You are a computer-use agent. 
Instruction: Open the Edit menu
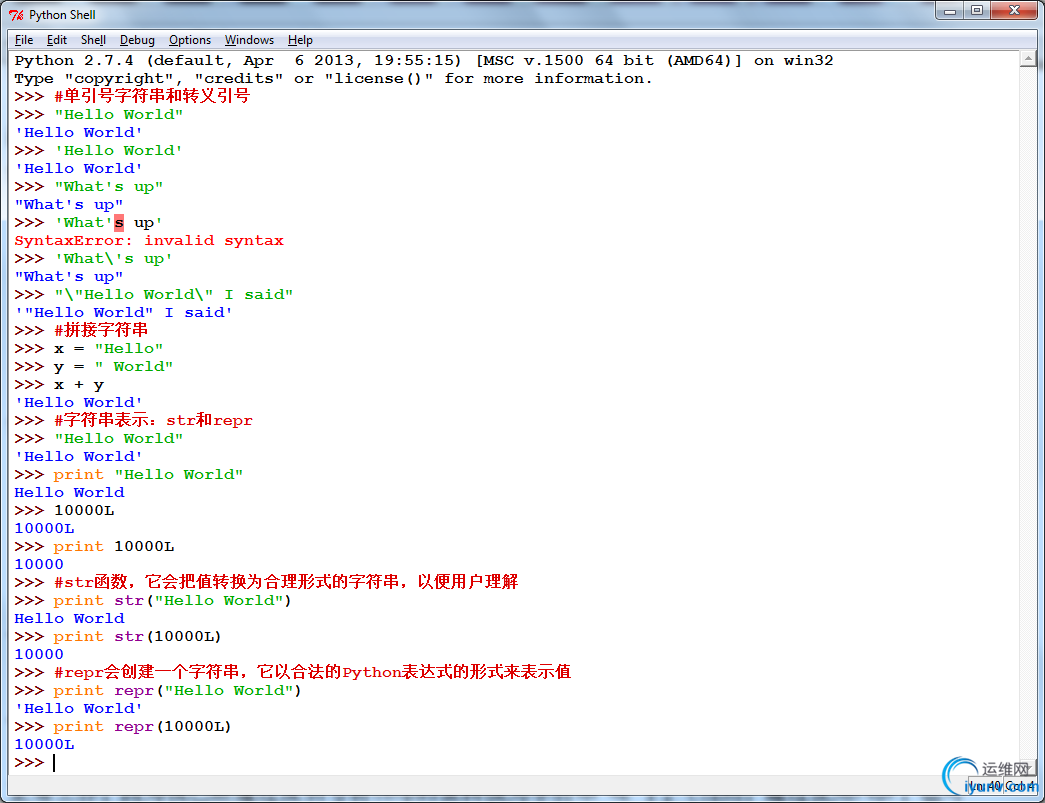click(x=57, y=40)
